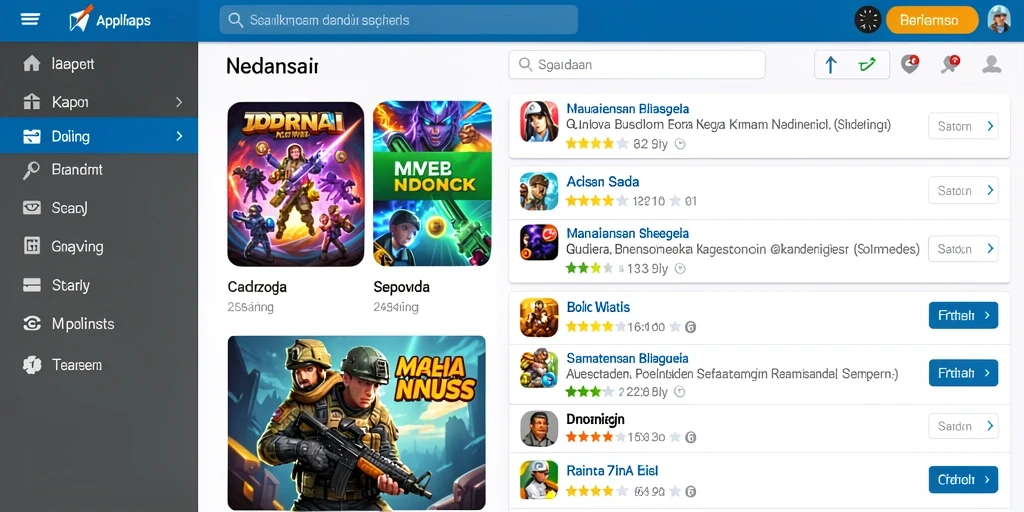Click star rating of Mauaiensan Bliasgela

pos(597,144)
